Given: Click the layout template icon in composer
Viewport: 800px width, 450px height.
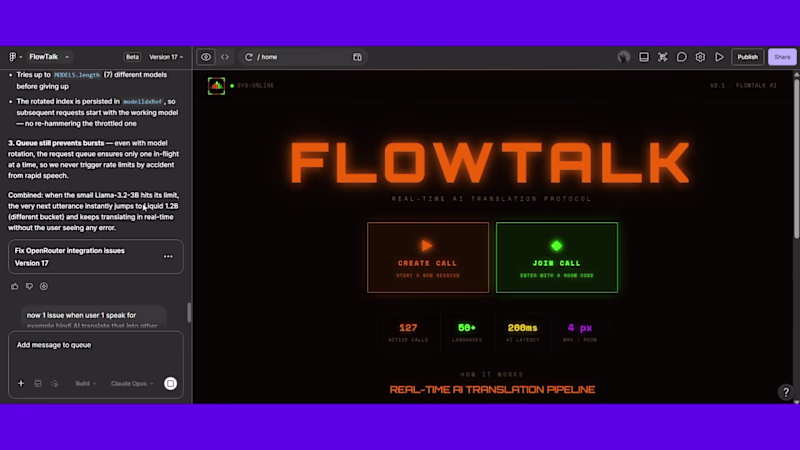Looking at the screenshot, I should click(38, 383).
